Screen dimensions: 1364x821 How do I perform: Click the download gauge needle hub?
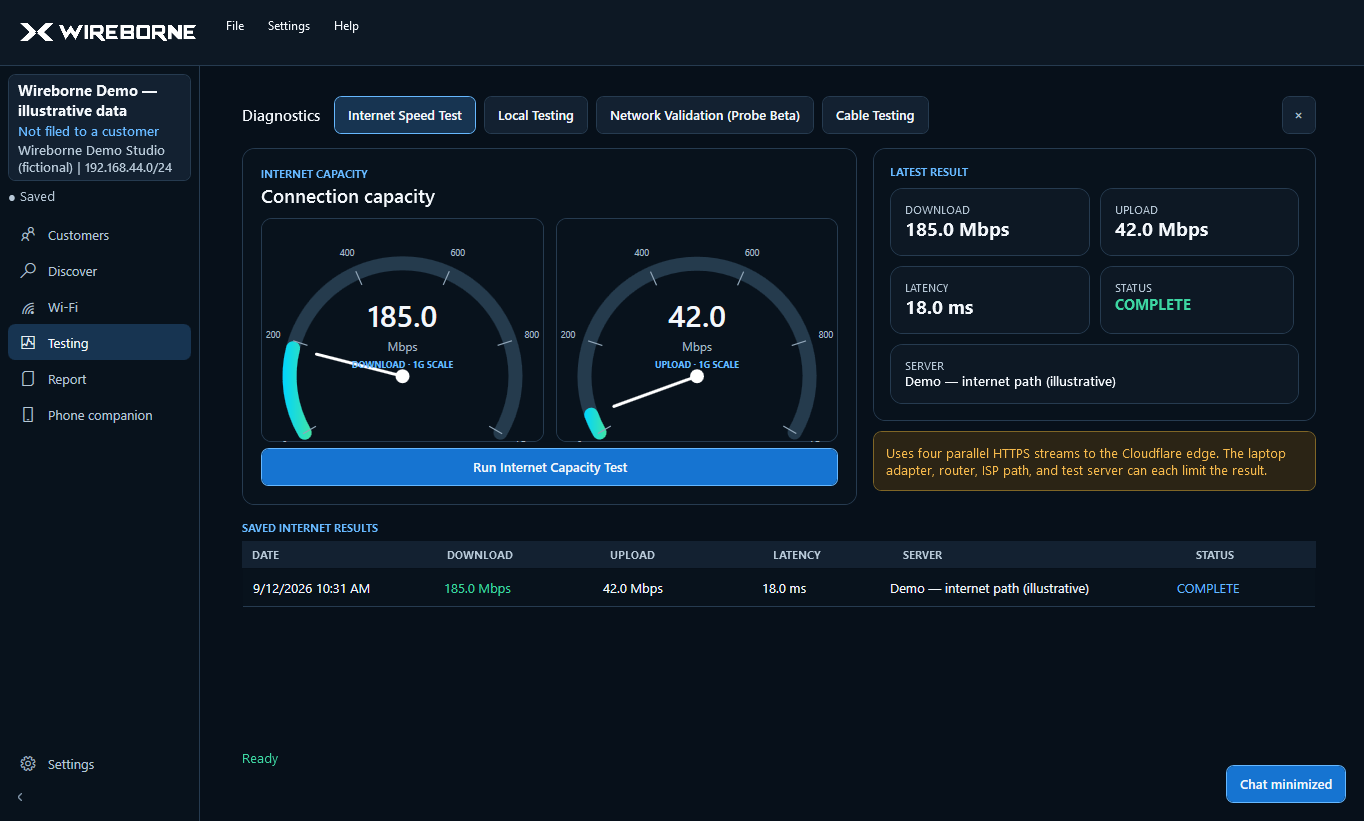click(402, 376)
